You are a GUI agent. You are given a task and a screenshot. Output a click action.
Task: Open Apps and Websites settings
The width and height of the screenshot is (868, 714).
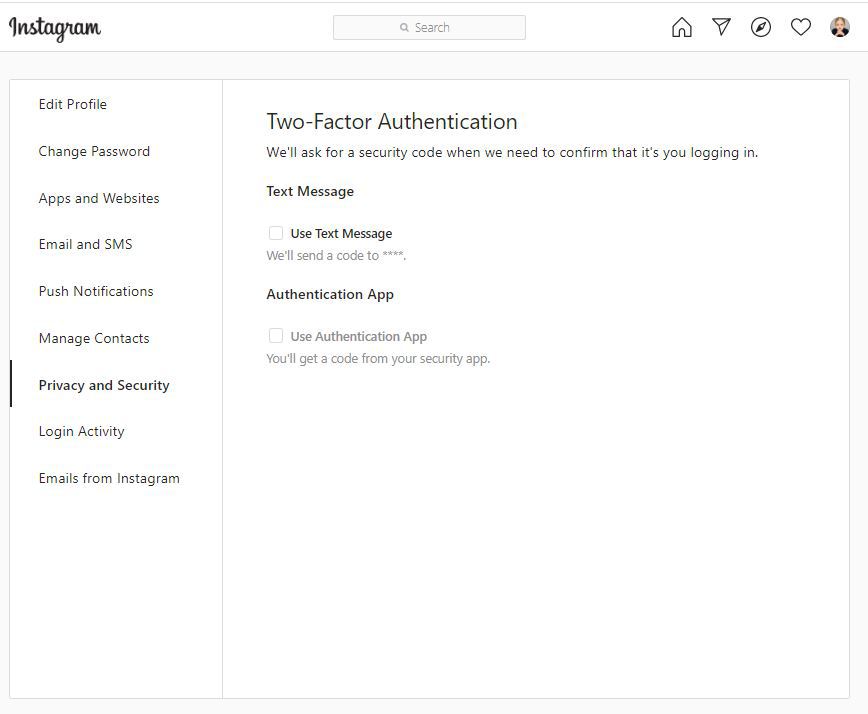99,198
